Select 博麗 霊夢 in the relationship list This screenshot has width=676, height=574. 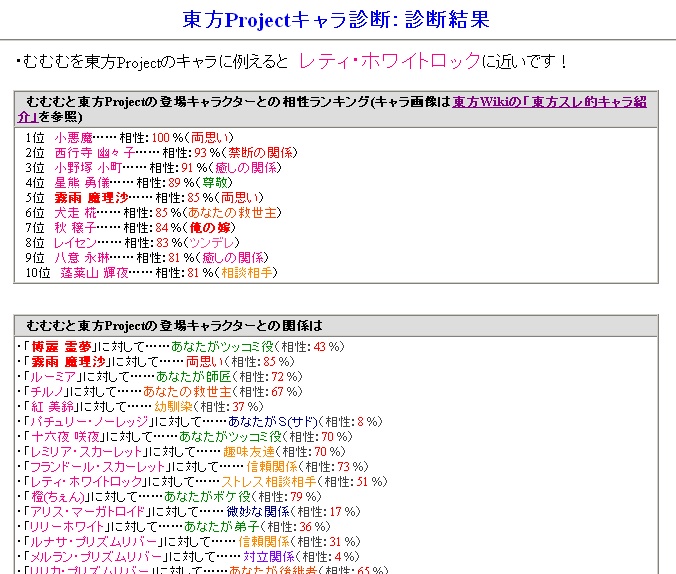click(61, 347)
